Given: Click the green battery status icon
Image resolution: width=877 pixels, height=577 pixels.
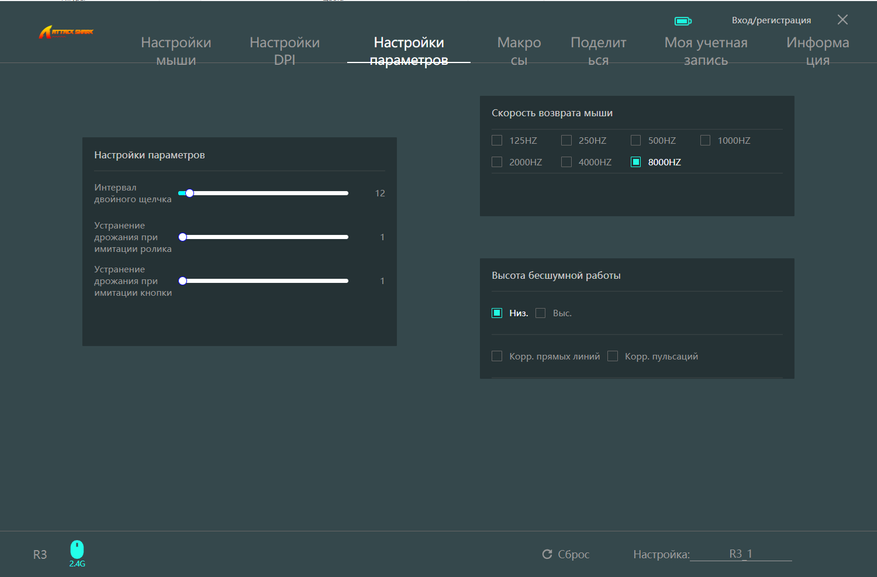Looking at the screenshot, I should click(683, 20).
